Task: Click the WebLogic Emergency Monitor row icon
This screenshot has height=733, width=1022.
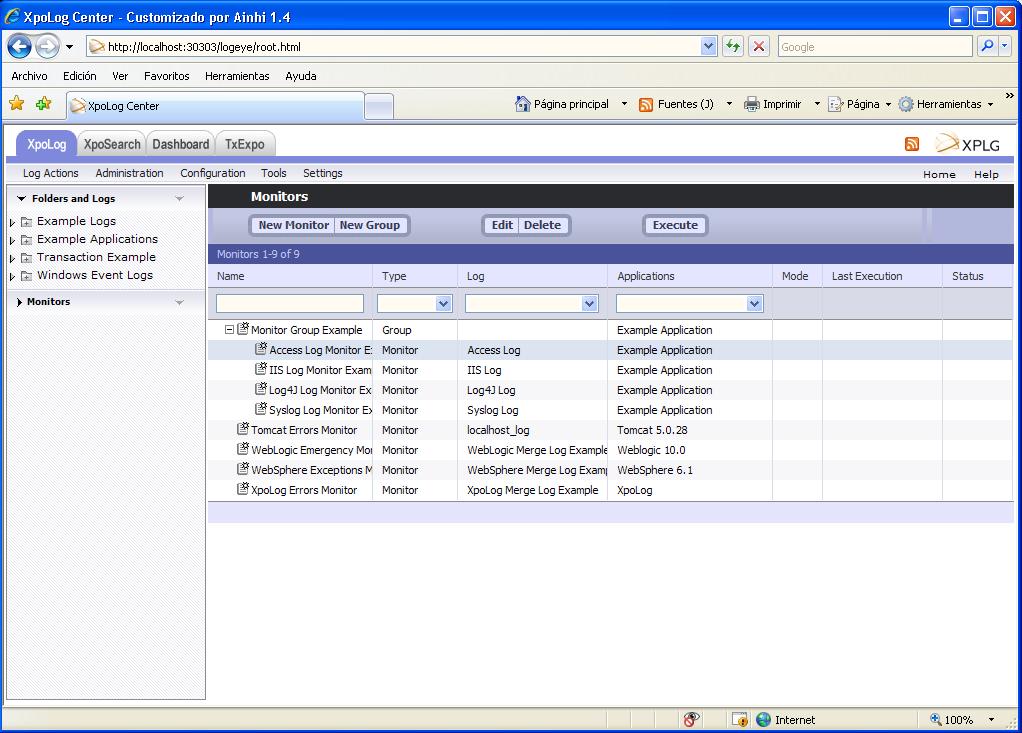Action: [243, 449]
